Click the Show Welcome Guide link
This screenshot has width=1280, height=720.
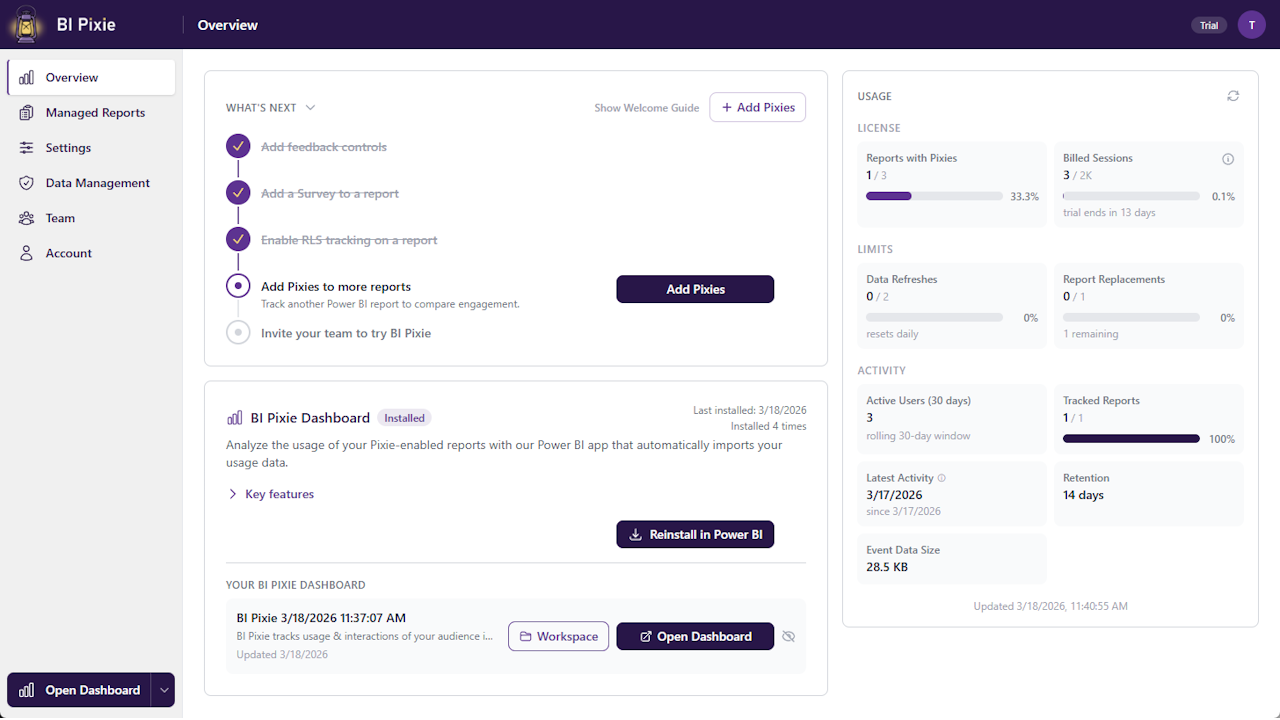647,108
